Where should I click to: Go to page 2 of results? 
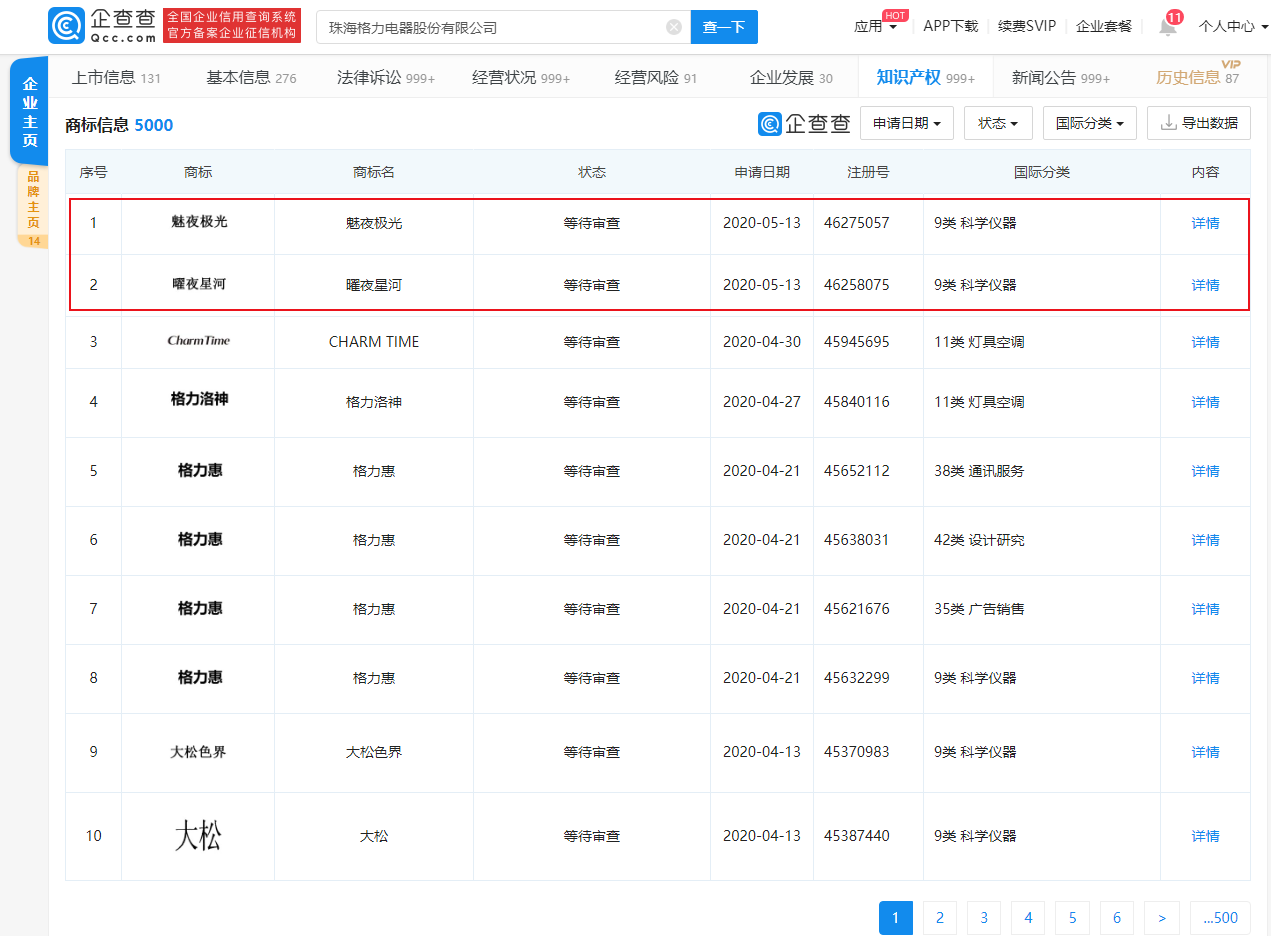coord(940,918)
